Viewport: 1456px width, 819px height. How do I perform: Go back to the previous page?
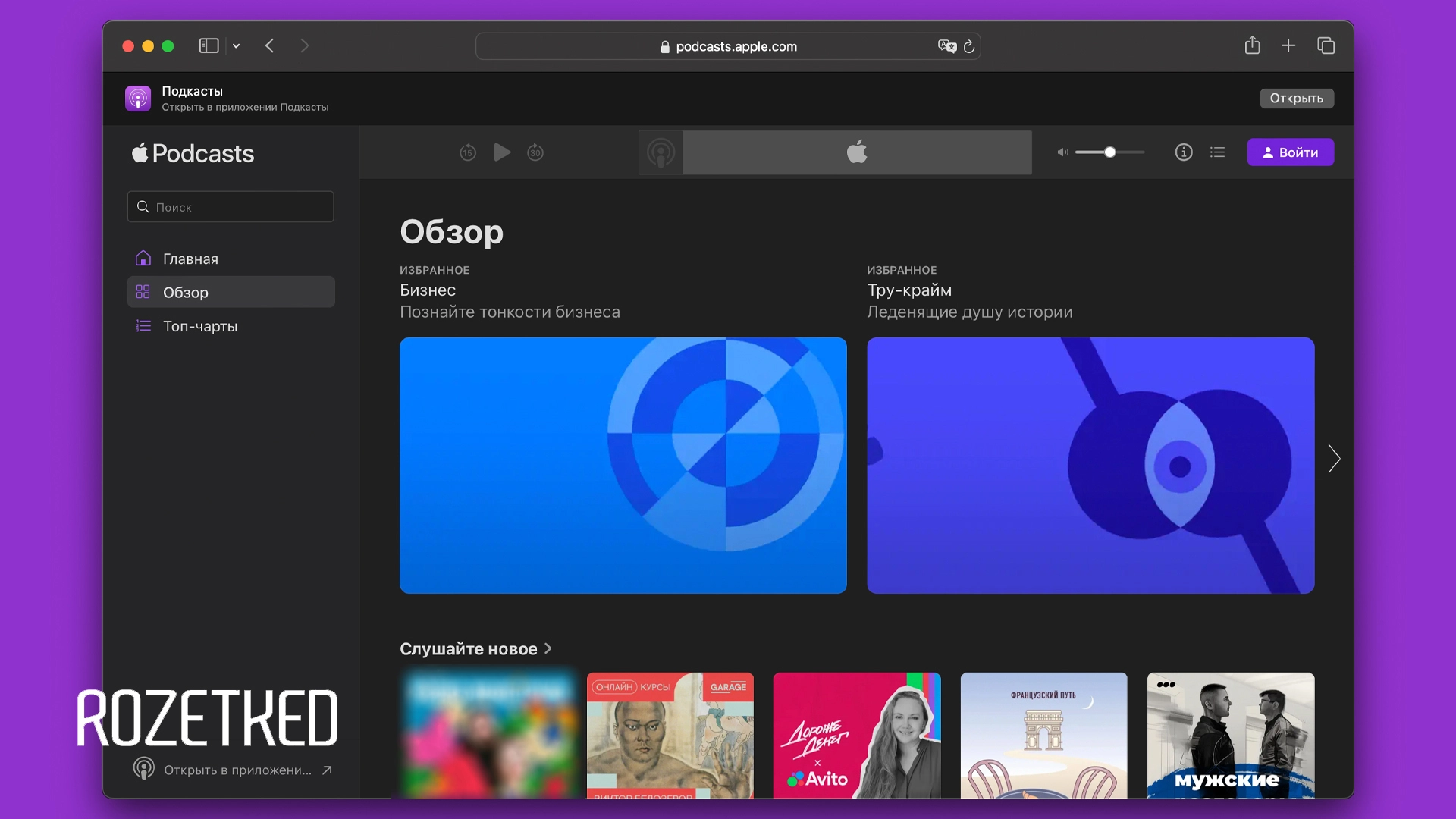(x=269, y=46)
